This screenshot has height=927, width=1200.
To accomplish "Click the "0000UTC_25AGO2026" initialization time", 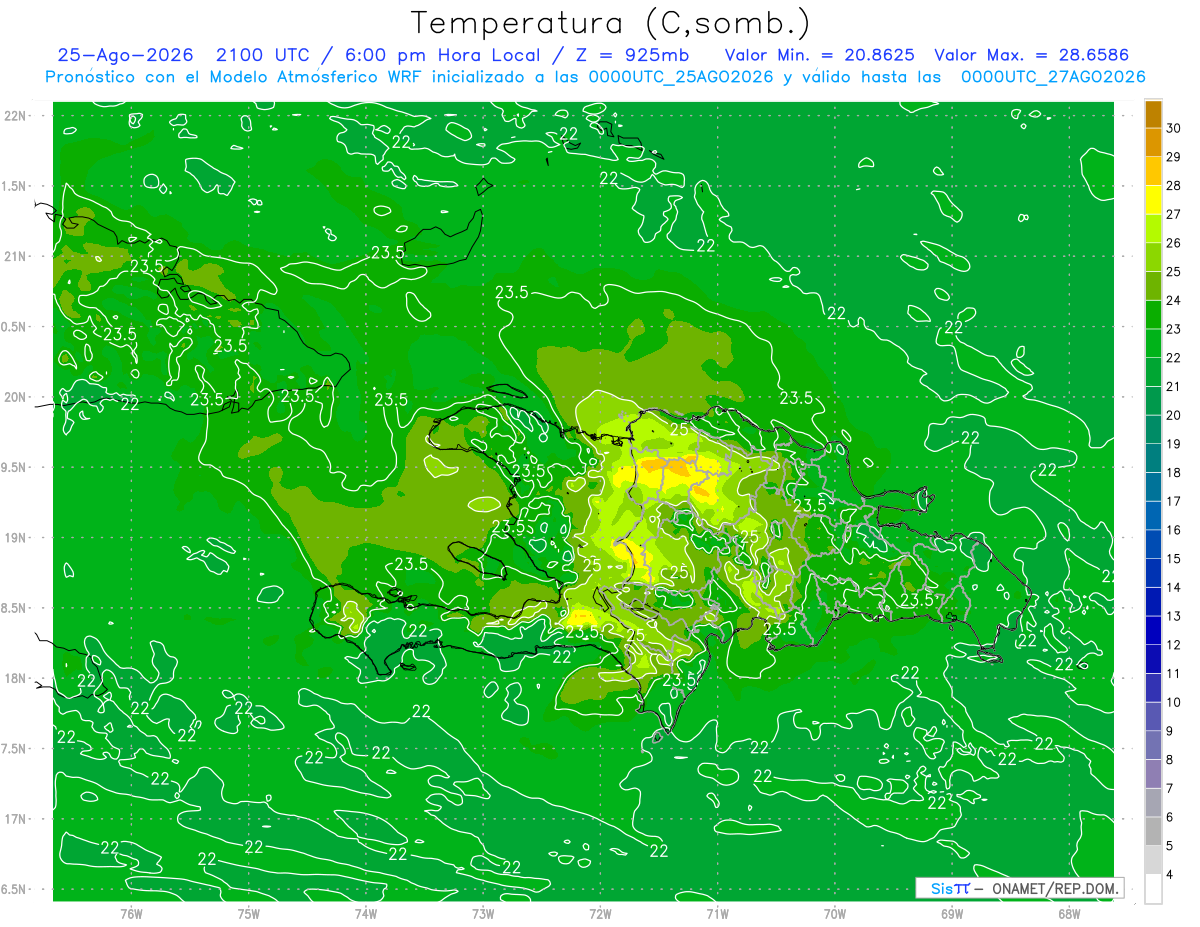I will coord(680,77).
